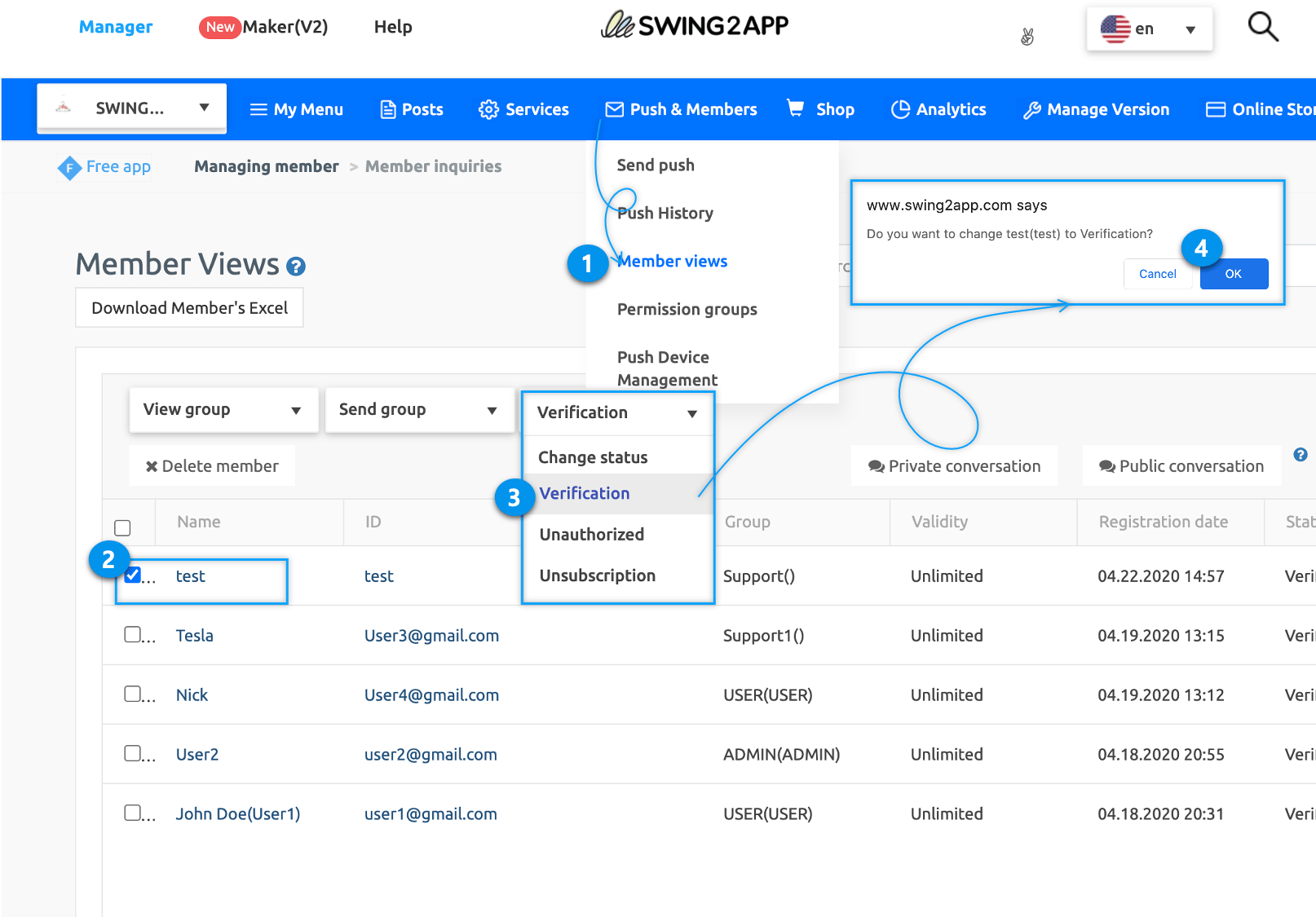The height and width of the screenshot is (917, 1316).
Task: Expand the Send group dropdown
Action: coord(418,410)
